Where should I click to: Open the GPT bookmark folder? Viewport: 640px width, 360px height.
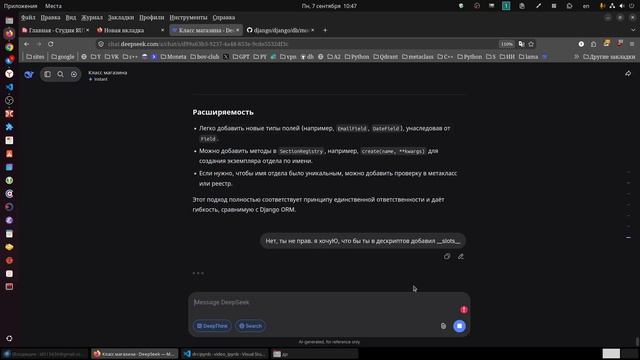pyautogui.click(x=241, y=57)
